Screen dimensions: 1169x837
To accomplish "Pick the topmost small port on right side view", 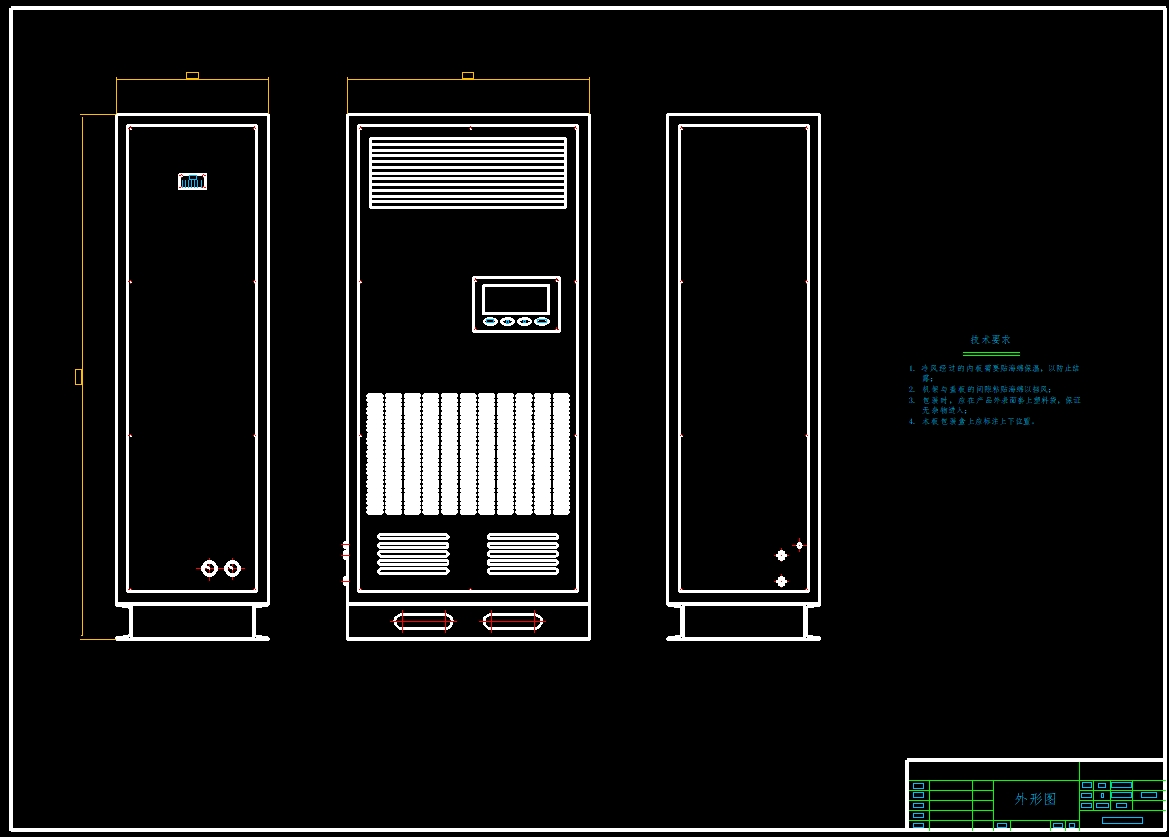I will click(x=799, y=546).
